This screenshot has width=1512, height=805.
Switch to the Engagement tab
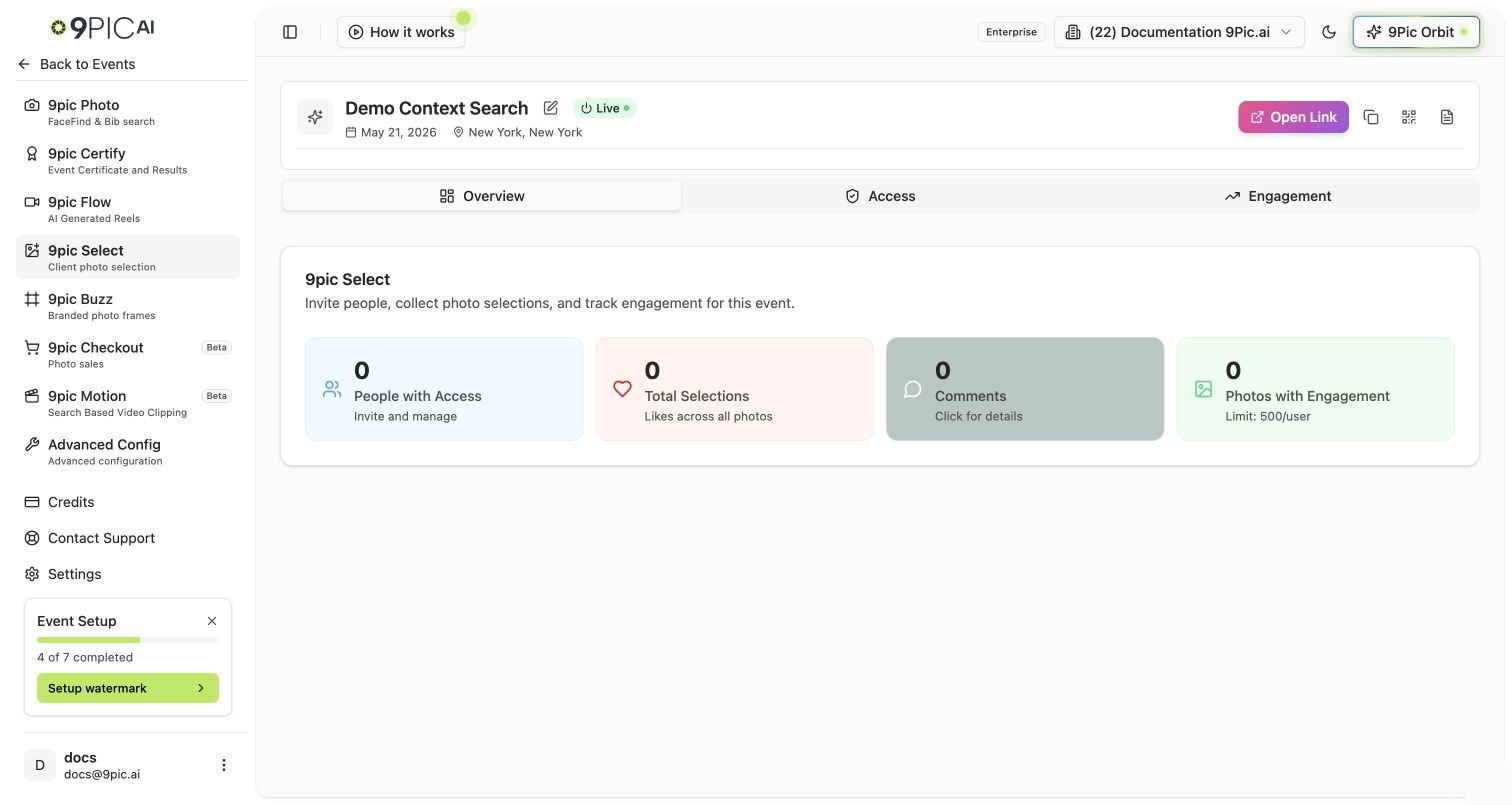[x=1278, y=196]
